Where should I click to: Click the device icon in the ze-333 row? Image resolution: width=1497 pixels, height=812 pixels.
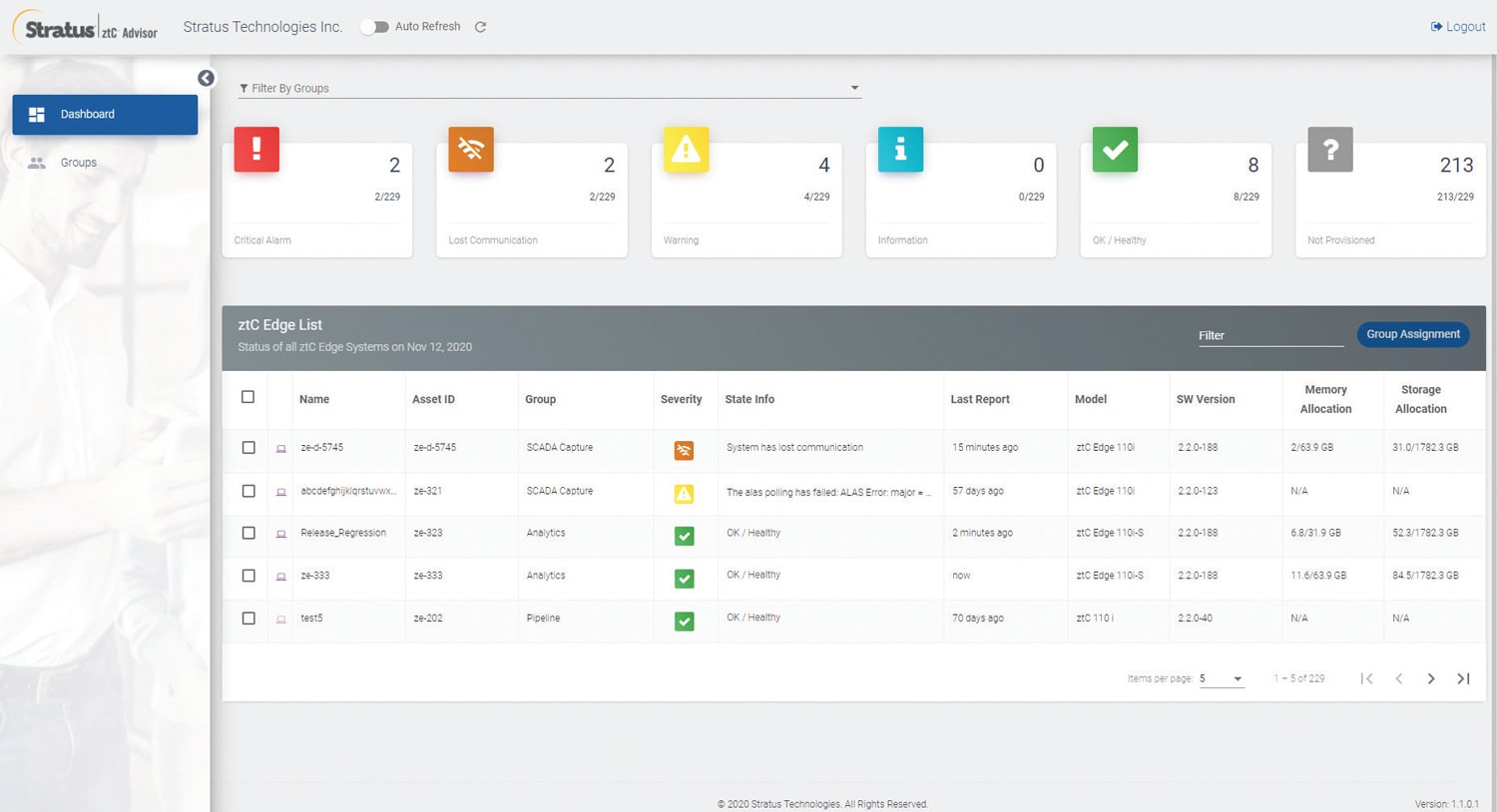click(281, 577)
